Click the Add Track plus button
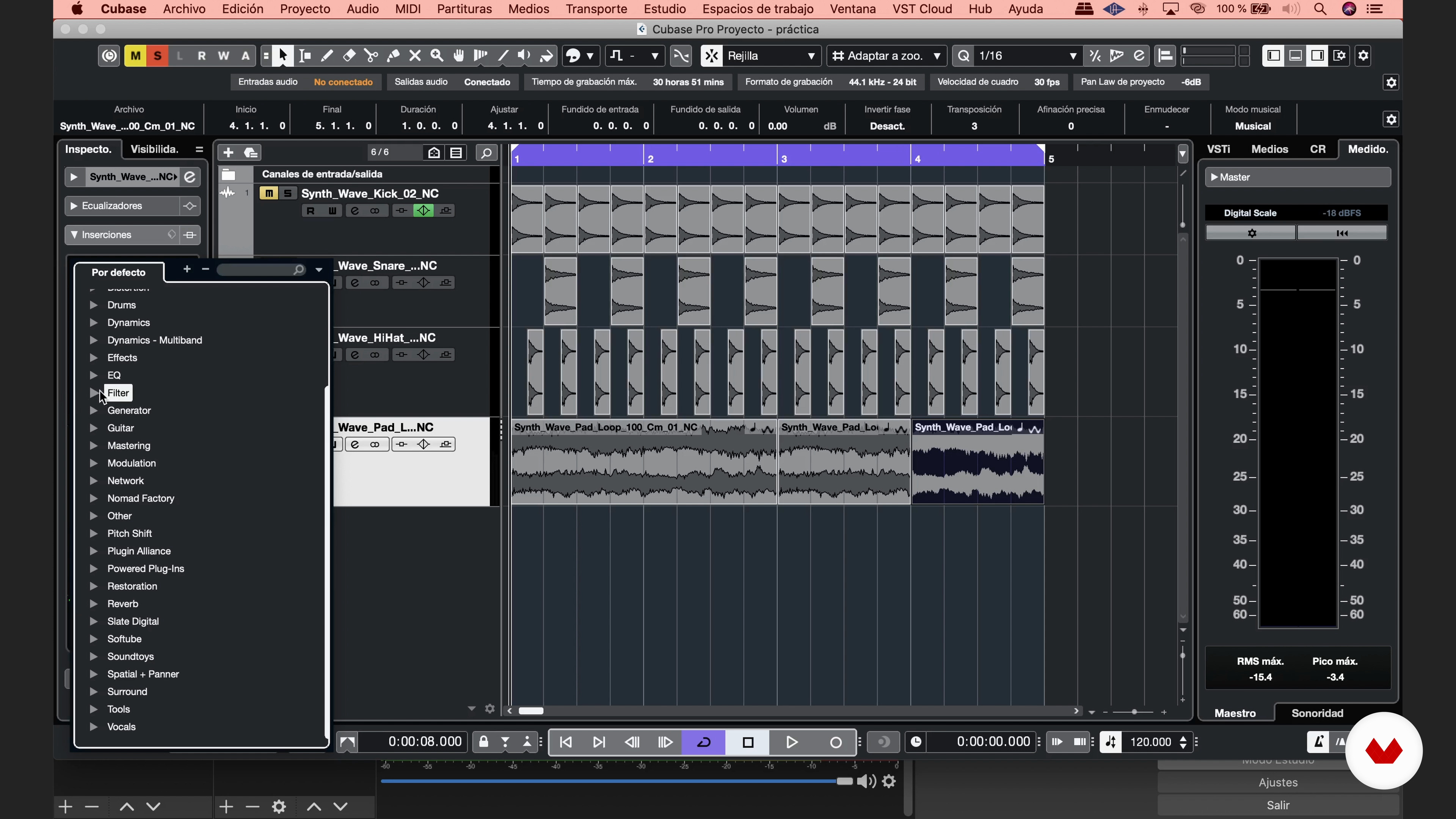This screenshot has height=819, width=1456. tap(228, 152)
